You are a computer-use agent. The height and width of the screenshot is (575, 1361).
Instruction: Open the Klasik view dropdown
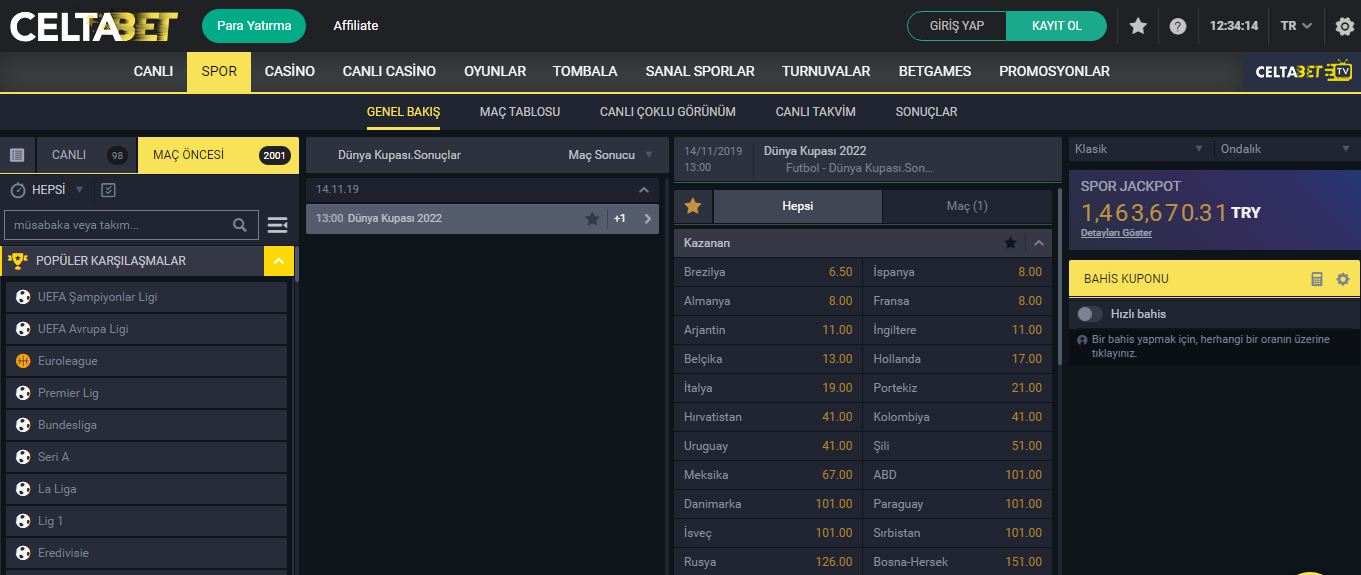pyautogui.click(x=1139, y=149)
